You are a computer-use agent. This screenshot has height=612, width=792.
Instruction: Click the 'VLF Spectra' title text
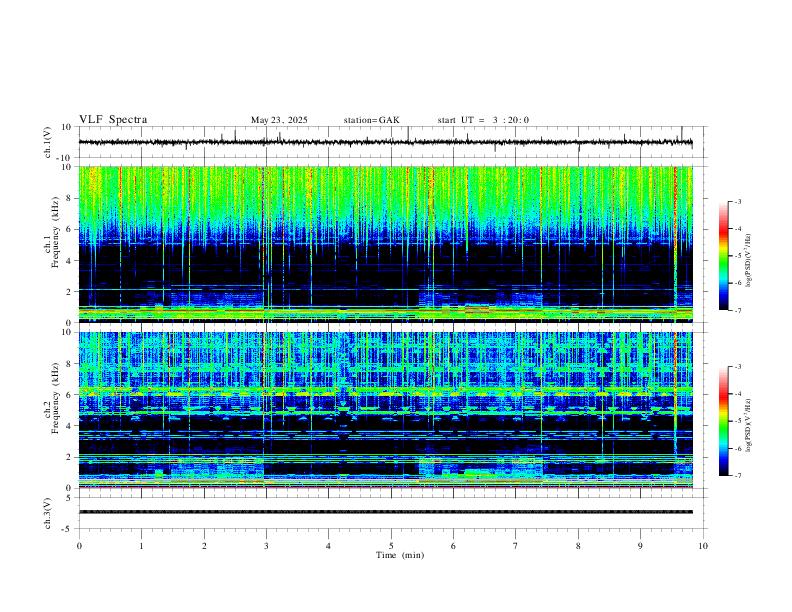click(113, 120)
